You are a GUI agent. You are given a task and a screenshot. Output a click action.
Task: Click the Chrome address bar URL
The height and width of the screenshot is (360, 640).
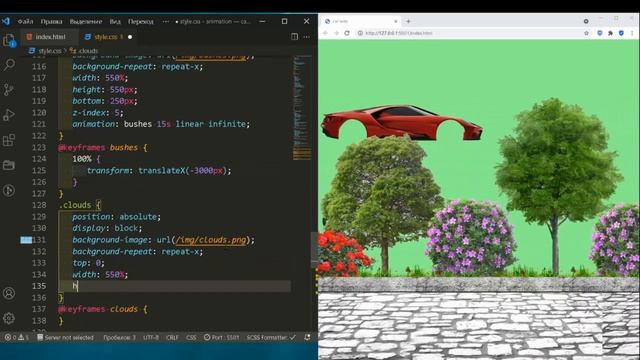click(398, 33)
